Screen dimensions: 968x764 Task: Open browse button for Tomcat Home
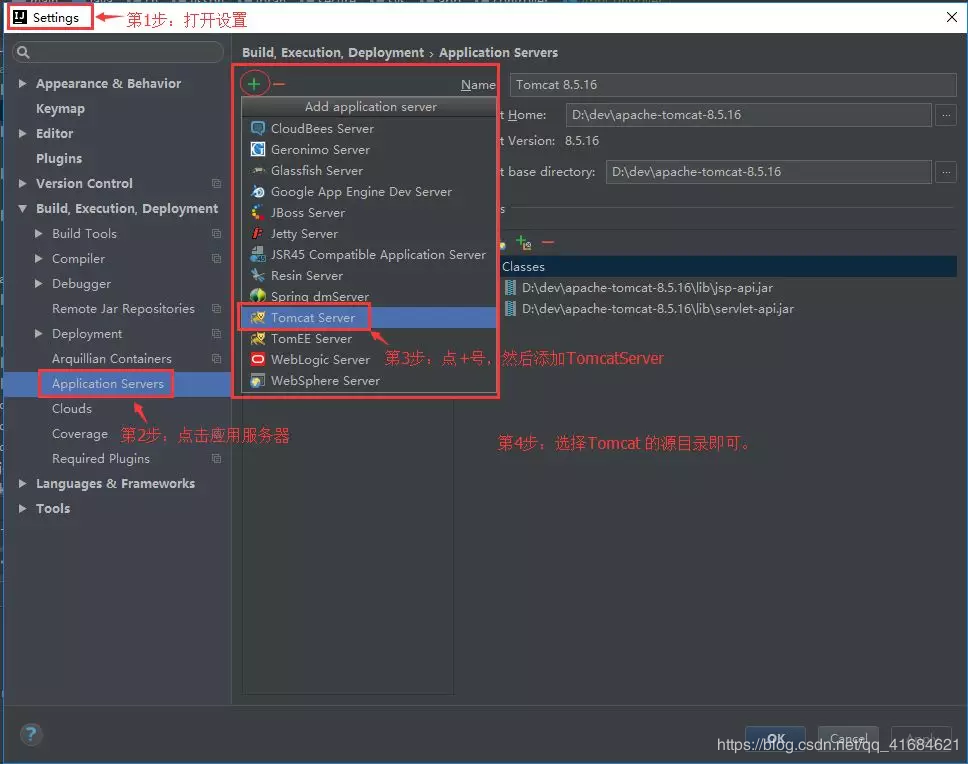pyautogui.click(x=946, y=115)
